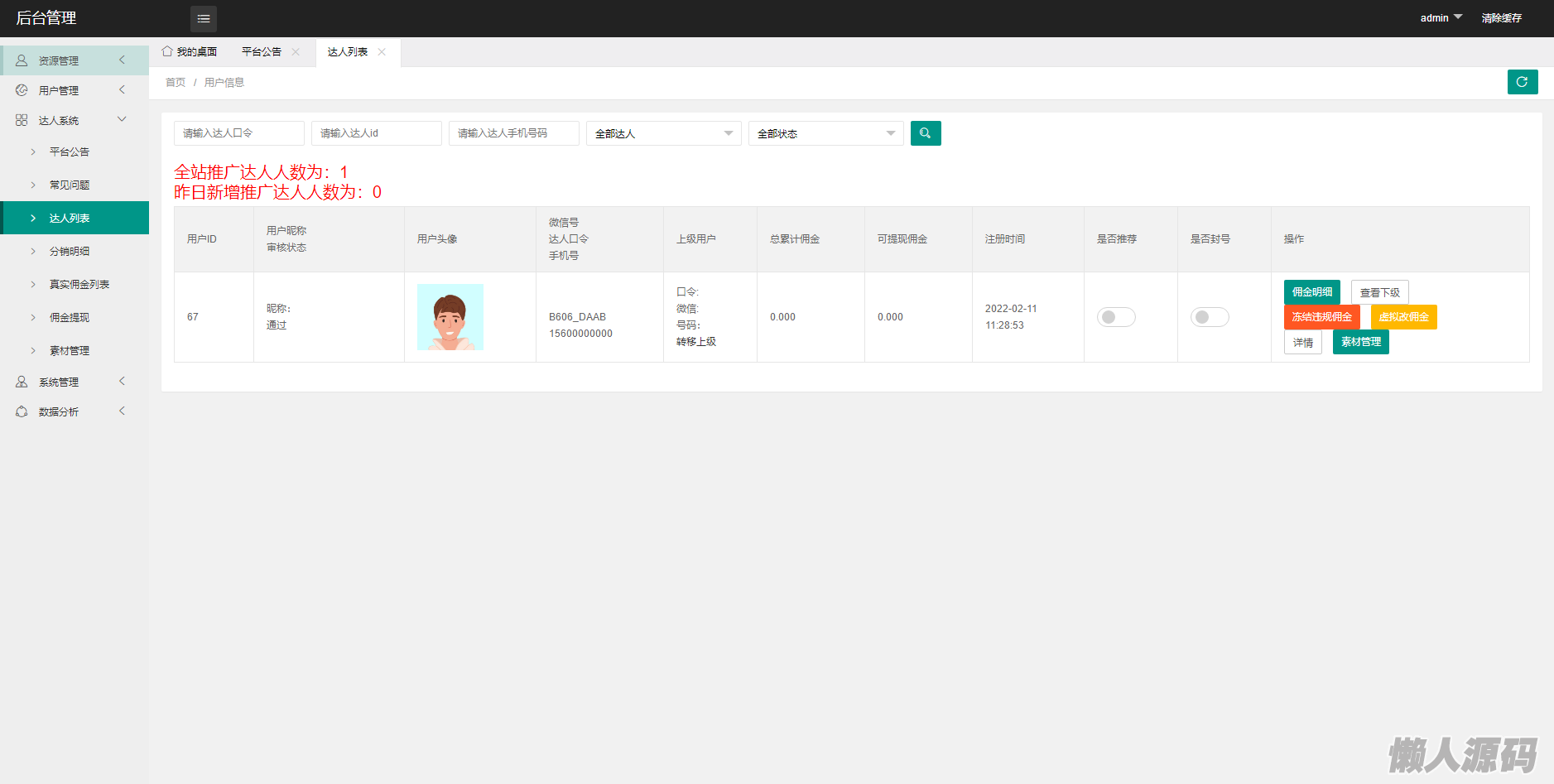The image size is (1554, 784).
Task: Close the 平台公告 tab
Action: [x=296, y=52]
